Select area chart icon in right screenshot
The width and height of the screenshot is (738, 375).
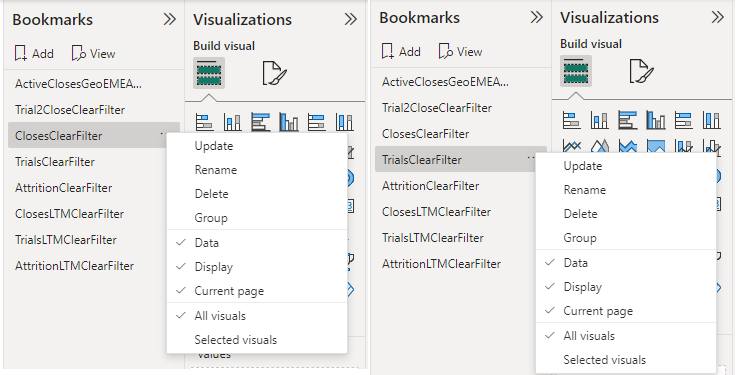pyautogui.click(x=600, y=146)
